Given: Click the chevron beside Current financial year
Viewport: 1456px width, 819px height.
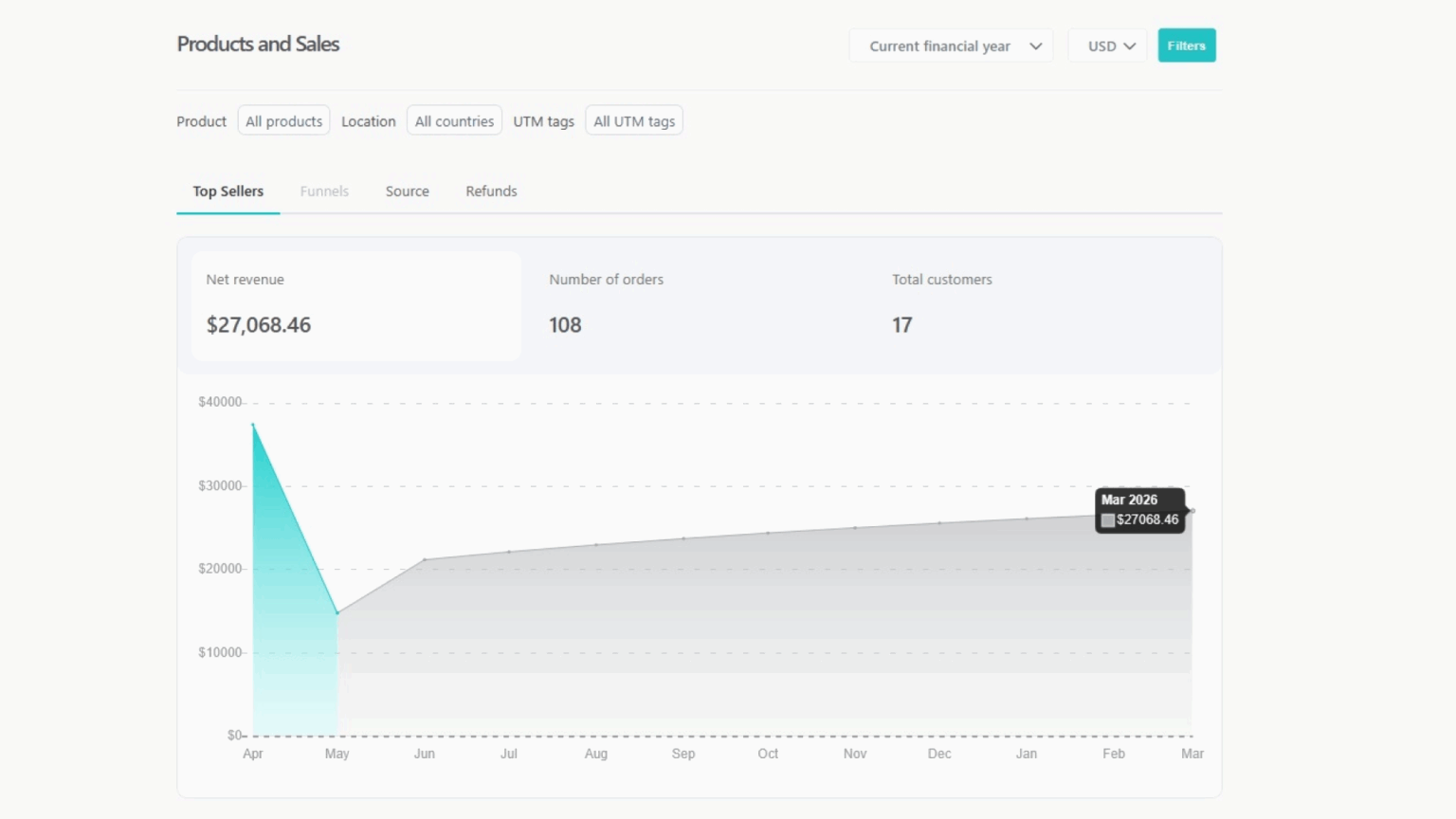Looking at the screenshot, I should tap(1036, 46).
